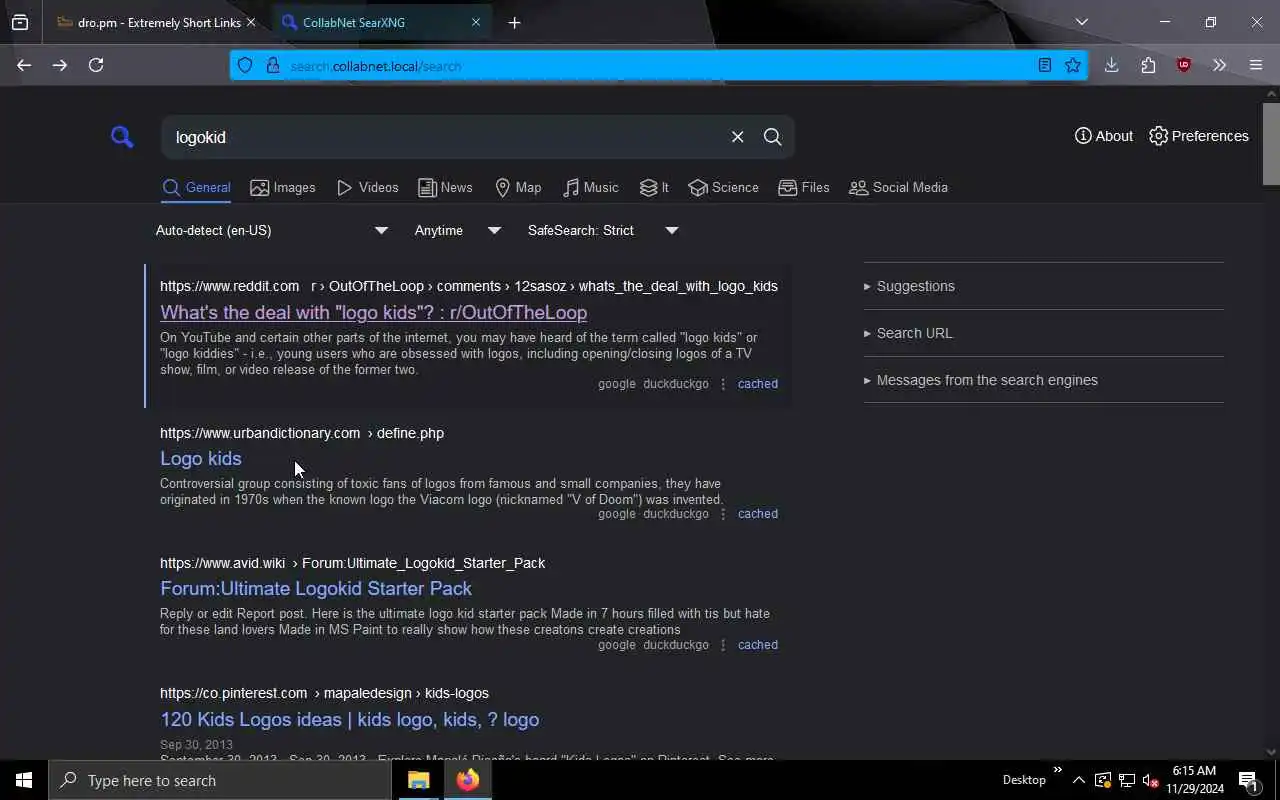The height and width of the screenshot is (800, 1280).
Task: Open the Firefox application menu
Action: tap(1256, 65)
